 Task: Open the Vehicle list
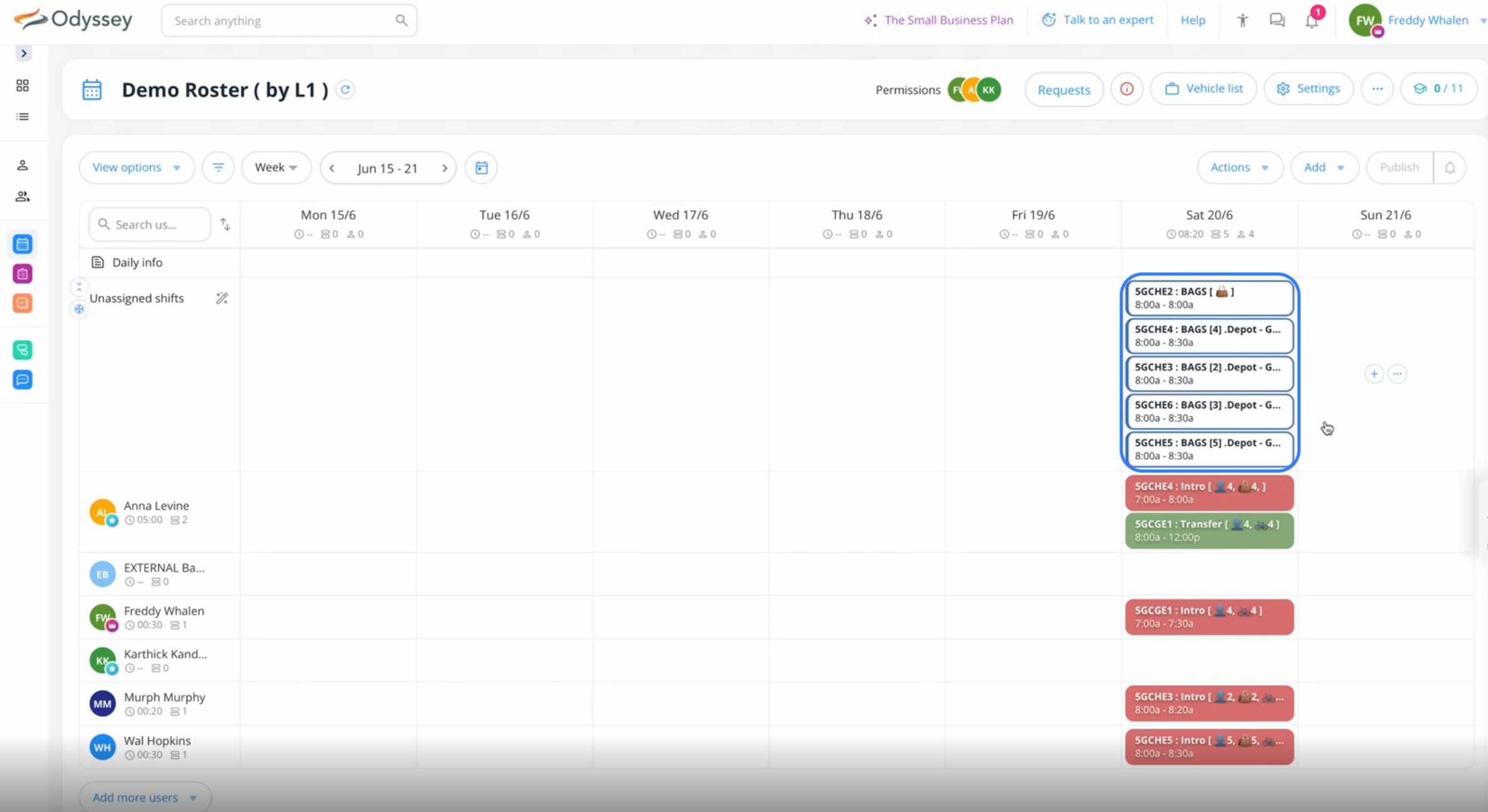click(1203, 89)
